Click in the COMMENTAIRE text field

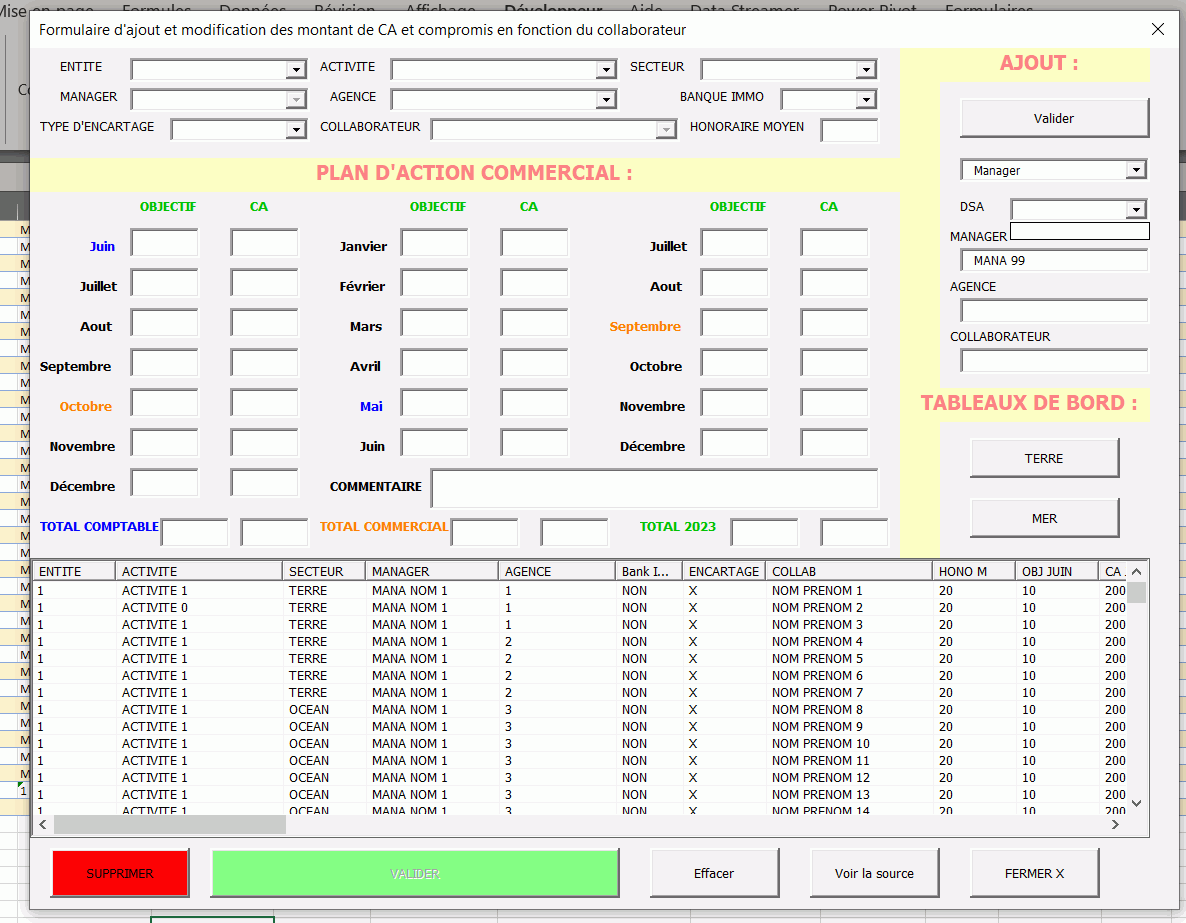(654, 488)
